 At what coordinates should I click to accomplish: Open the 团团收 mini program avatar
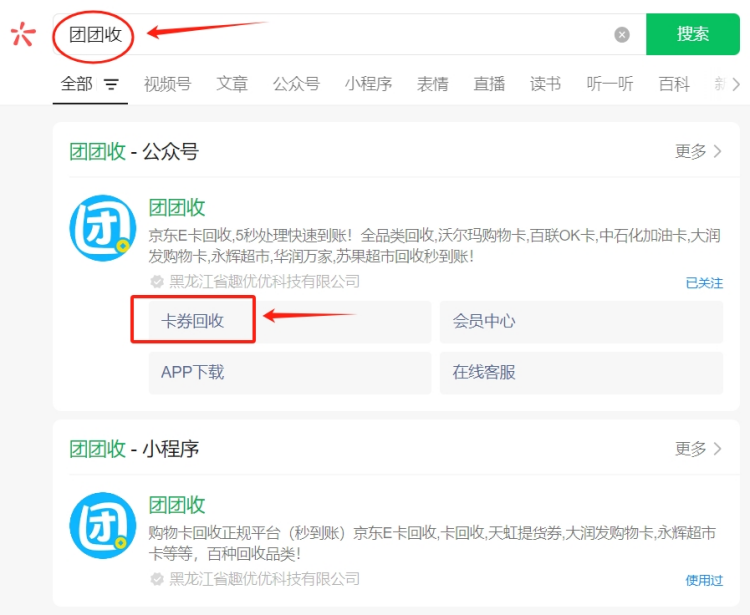click(x=102, y=525)
